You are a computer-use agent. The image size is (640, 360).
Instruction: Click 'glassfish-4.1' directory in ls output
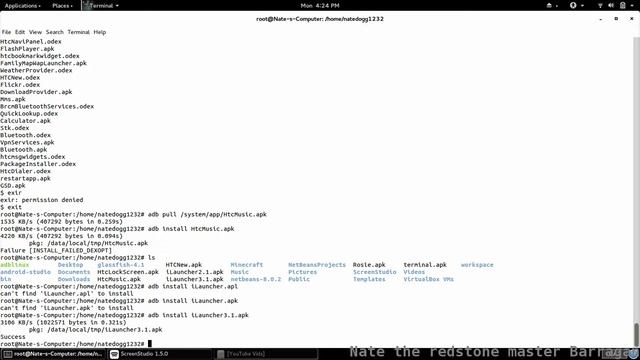point(121,265)
